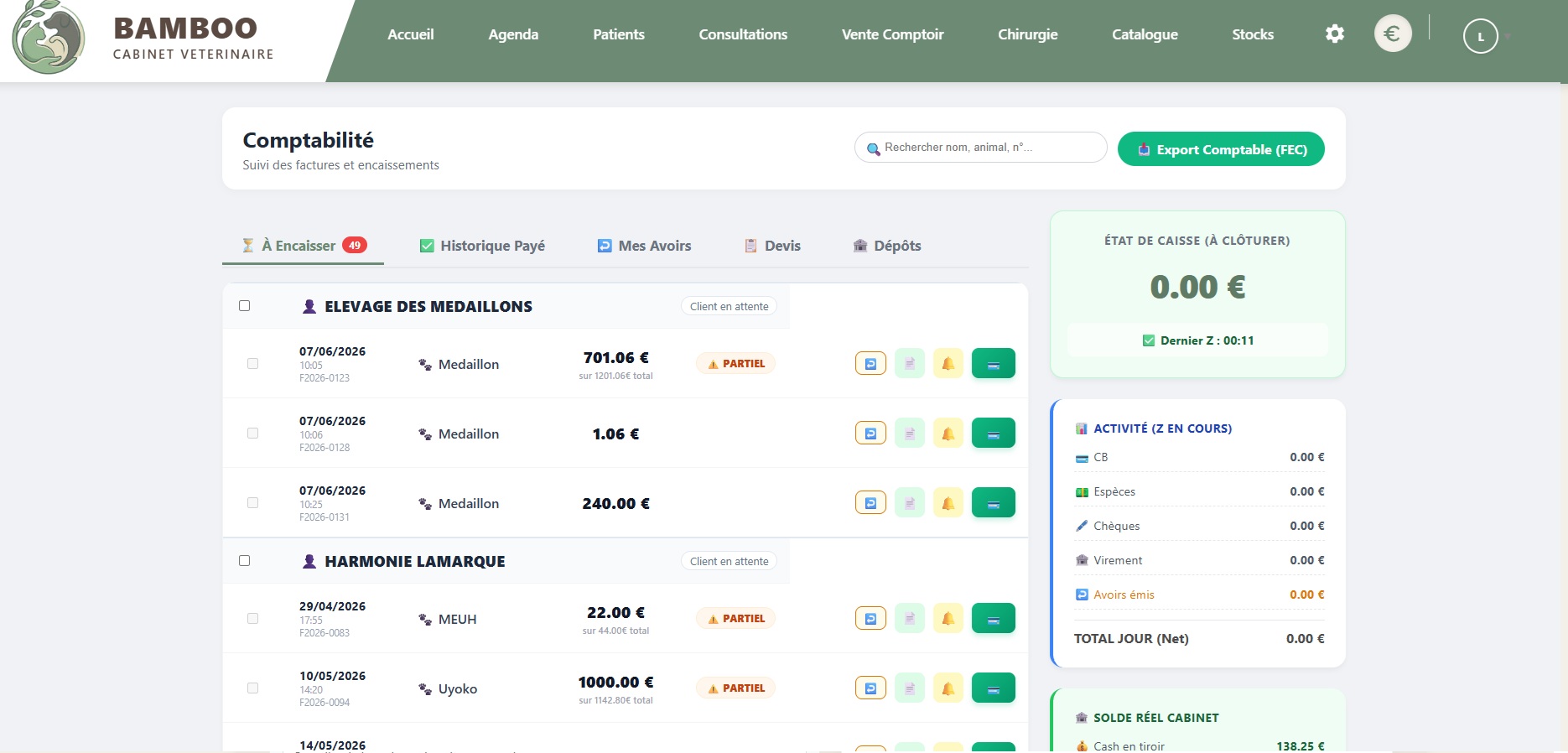Cash invoice F2026-0094 with the green card button

(994, 688)
